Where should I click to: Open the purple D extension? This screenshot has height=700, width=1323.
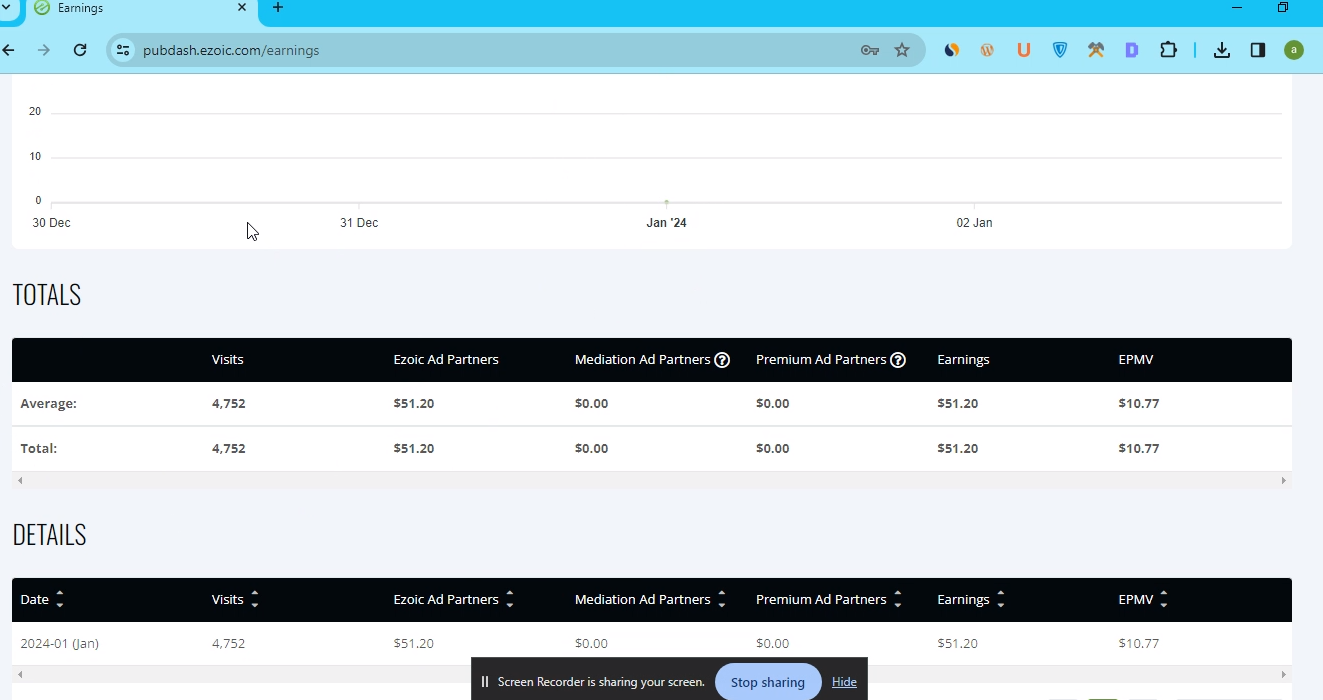(x=1132, y=50)
